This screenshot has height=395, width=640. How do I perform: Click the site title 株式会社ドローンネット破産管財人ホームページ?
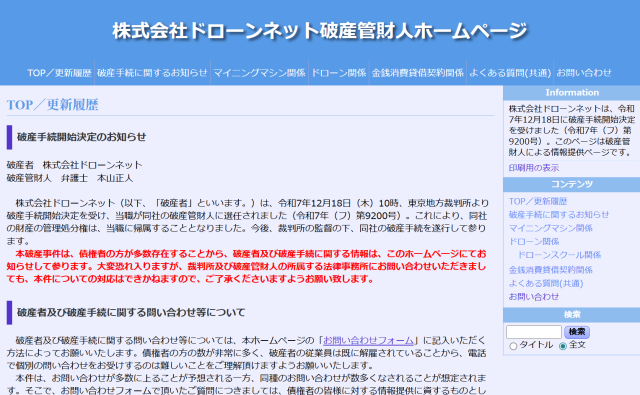[320, 31]
